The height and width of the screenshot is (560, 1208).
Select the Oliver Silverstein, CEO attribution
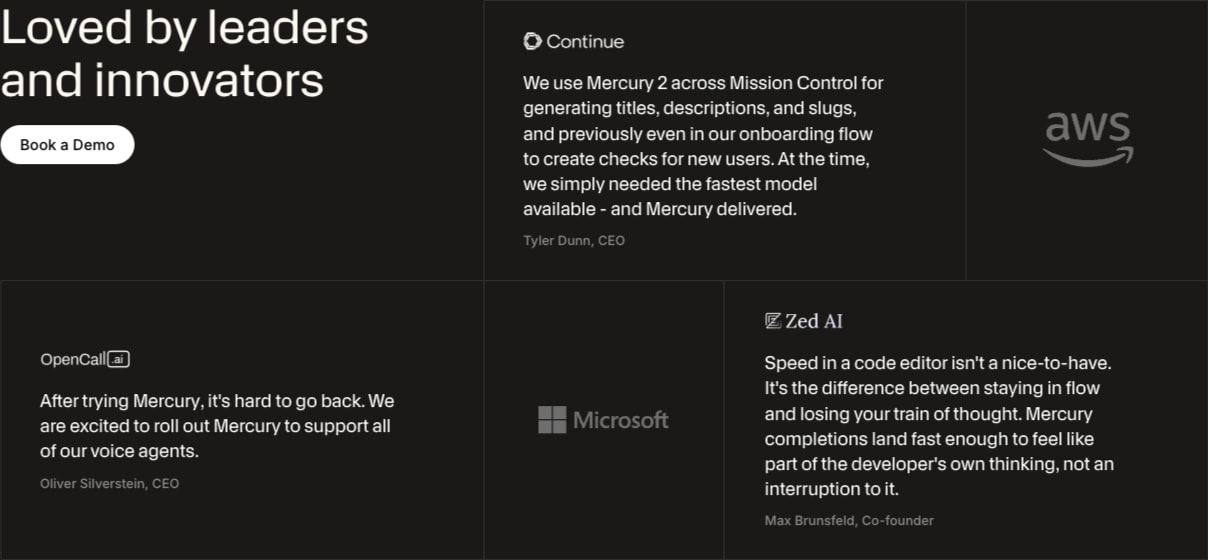[109, 483]
